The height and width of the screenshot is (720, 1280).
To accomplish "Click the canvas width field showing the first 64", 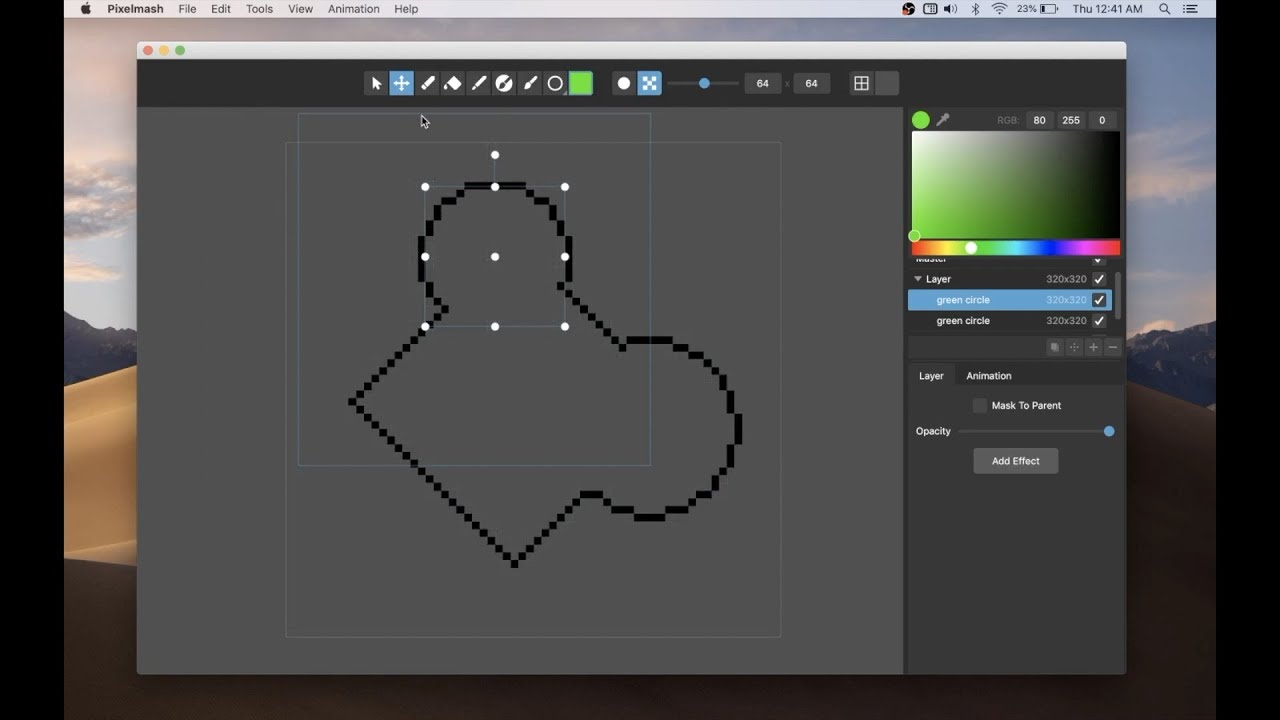I will pos(762,84).
